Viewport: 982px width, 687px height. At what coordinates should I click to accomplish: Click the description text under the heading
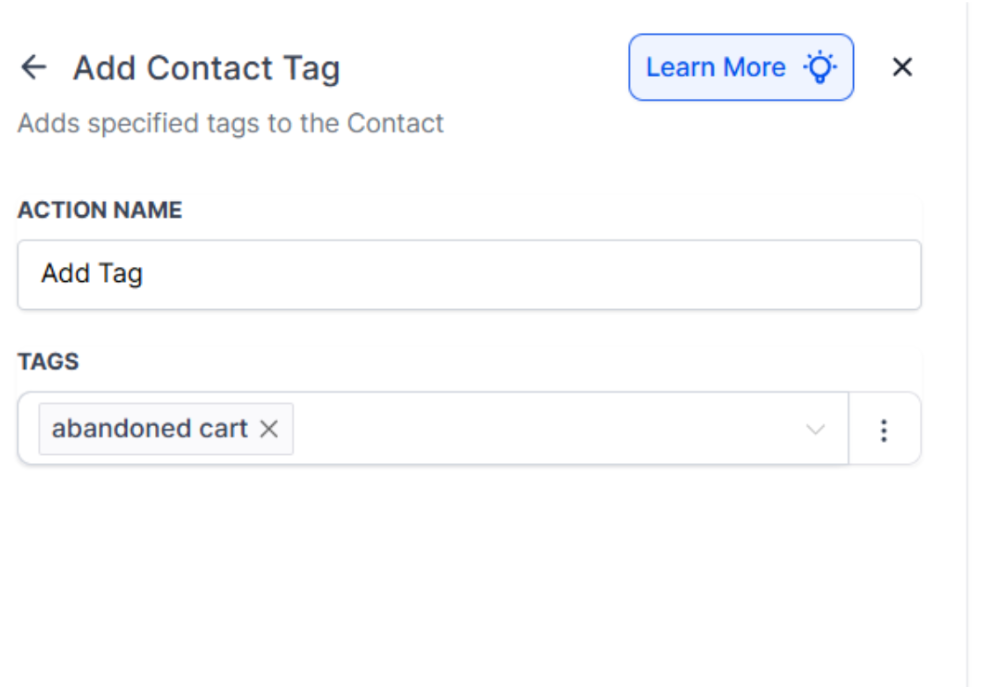coord(231,124)
